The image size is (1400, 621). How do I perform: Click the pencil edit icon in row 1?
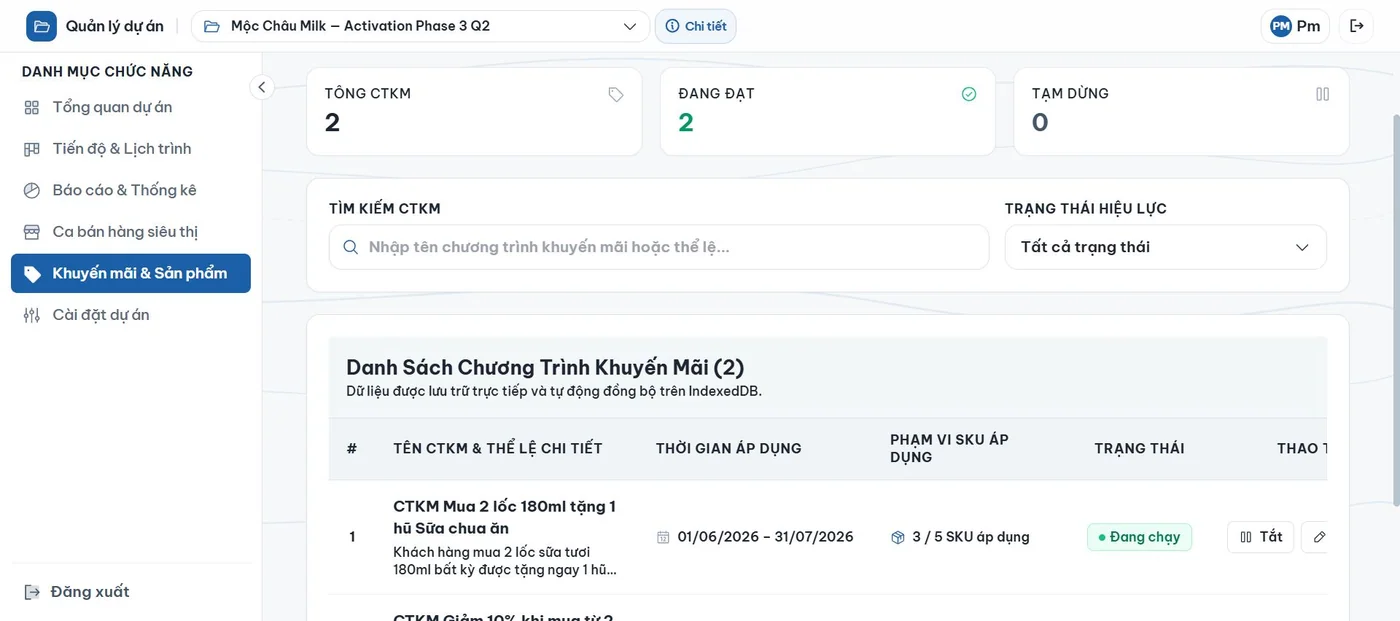tap(1318, 537)
